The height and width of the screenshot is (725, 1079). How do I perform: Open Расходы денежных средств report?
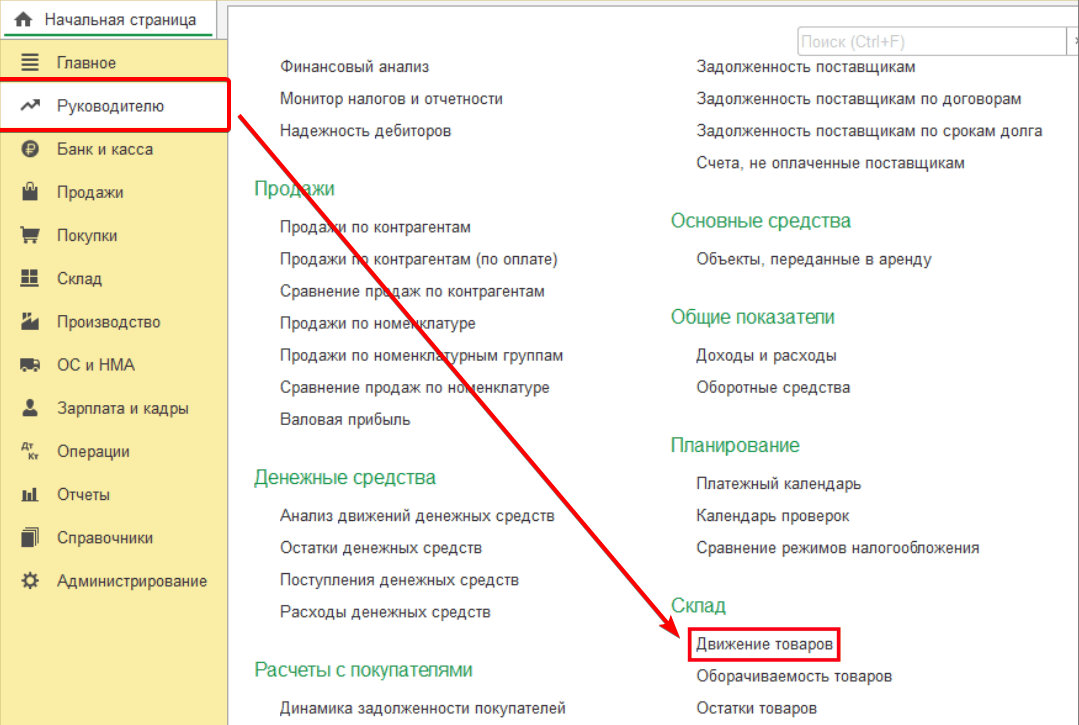[x=385, y=612]
